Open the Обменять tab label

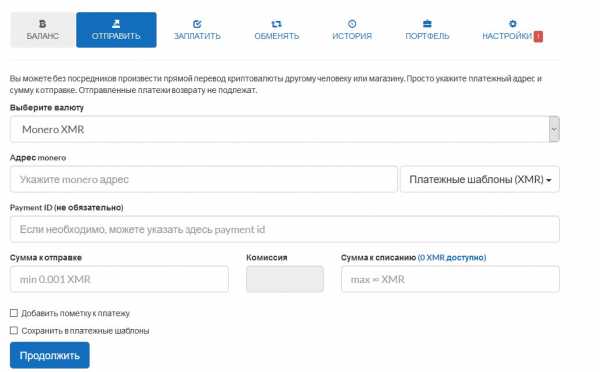coord(276,36)
